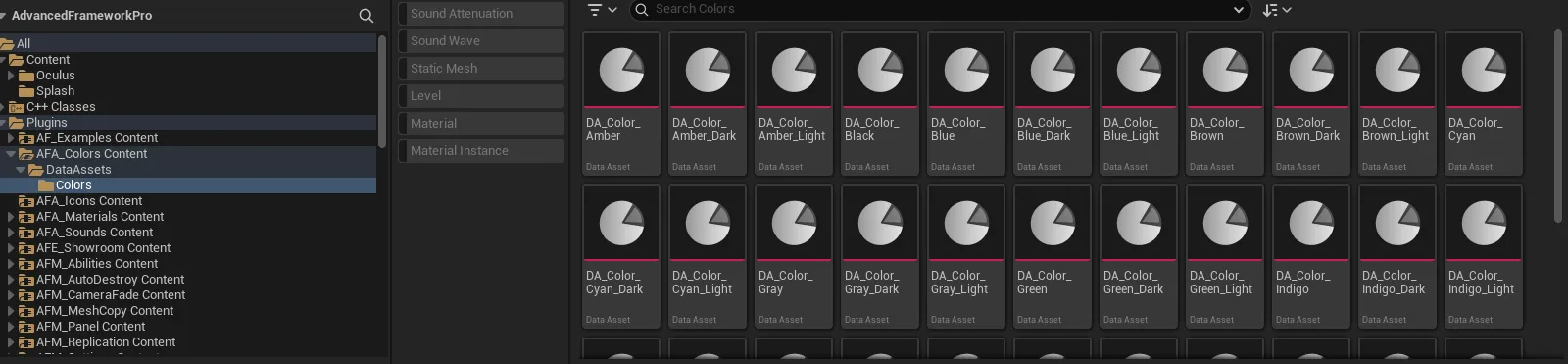Select the DA_Color_Indigo_Light asset icon
The height and width of the screenshot is (364, 1568).
[x=1484, y=224]
